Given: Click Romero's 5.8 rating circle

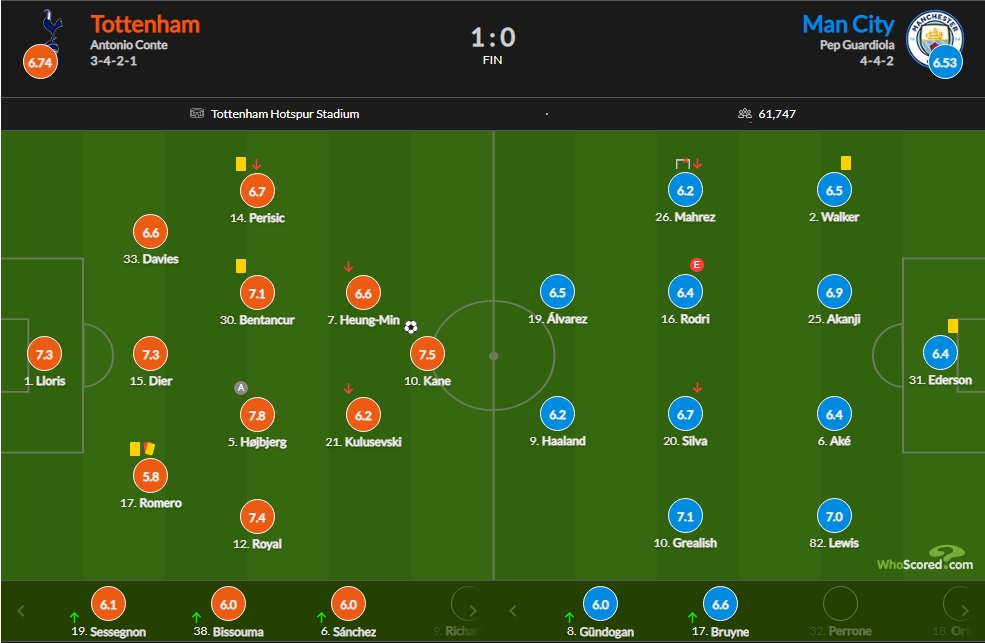Looking at the screenshot, I should [x=151, y=476].
